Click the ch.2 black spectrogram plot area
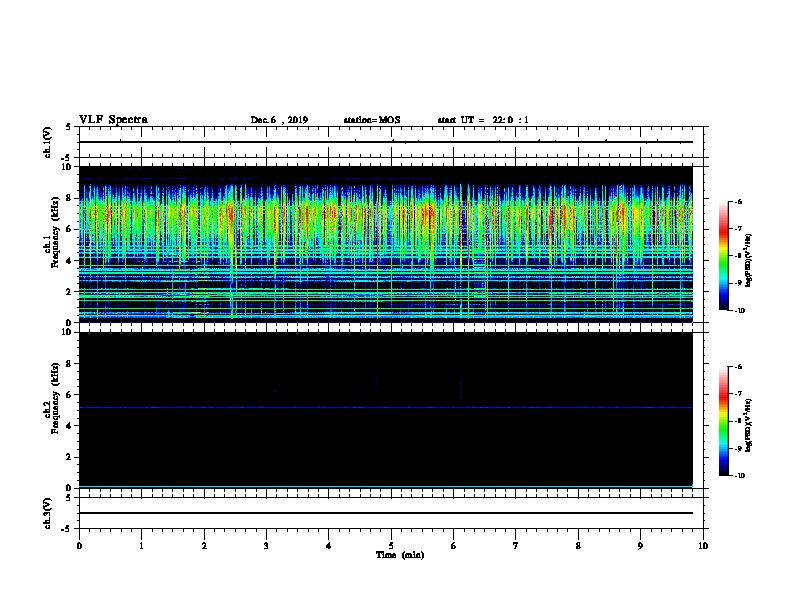This screenshot has width=792, height=612. tap(385, 410)
